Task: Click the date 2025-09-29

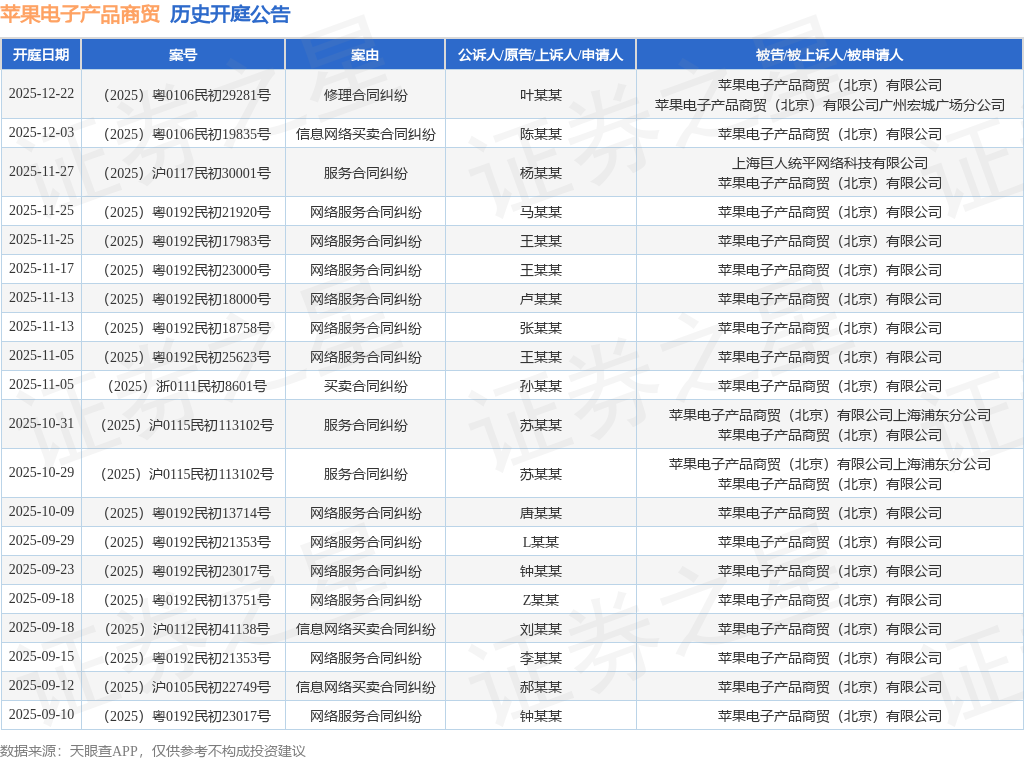Action: pos(41,541)
